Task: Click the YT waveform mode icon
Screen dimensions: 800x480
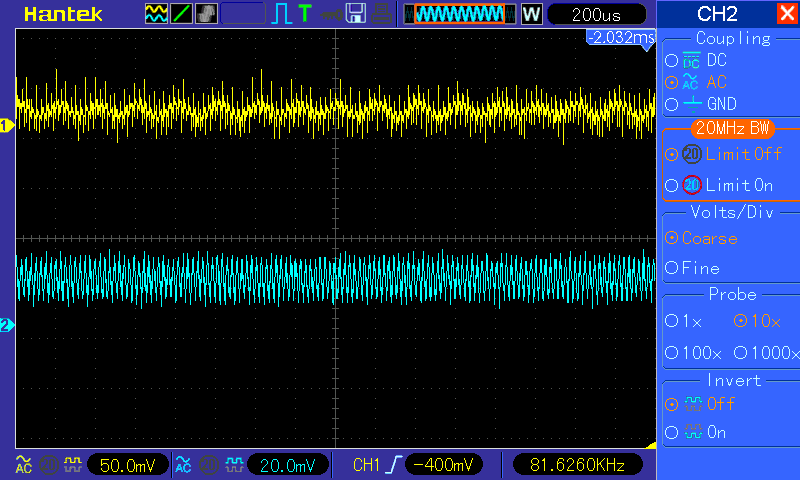Action: click(x=156, y=14)
